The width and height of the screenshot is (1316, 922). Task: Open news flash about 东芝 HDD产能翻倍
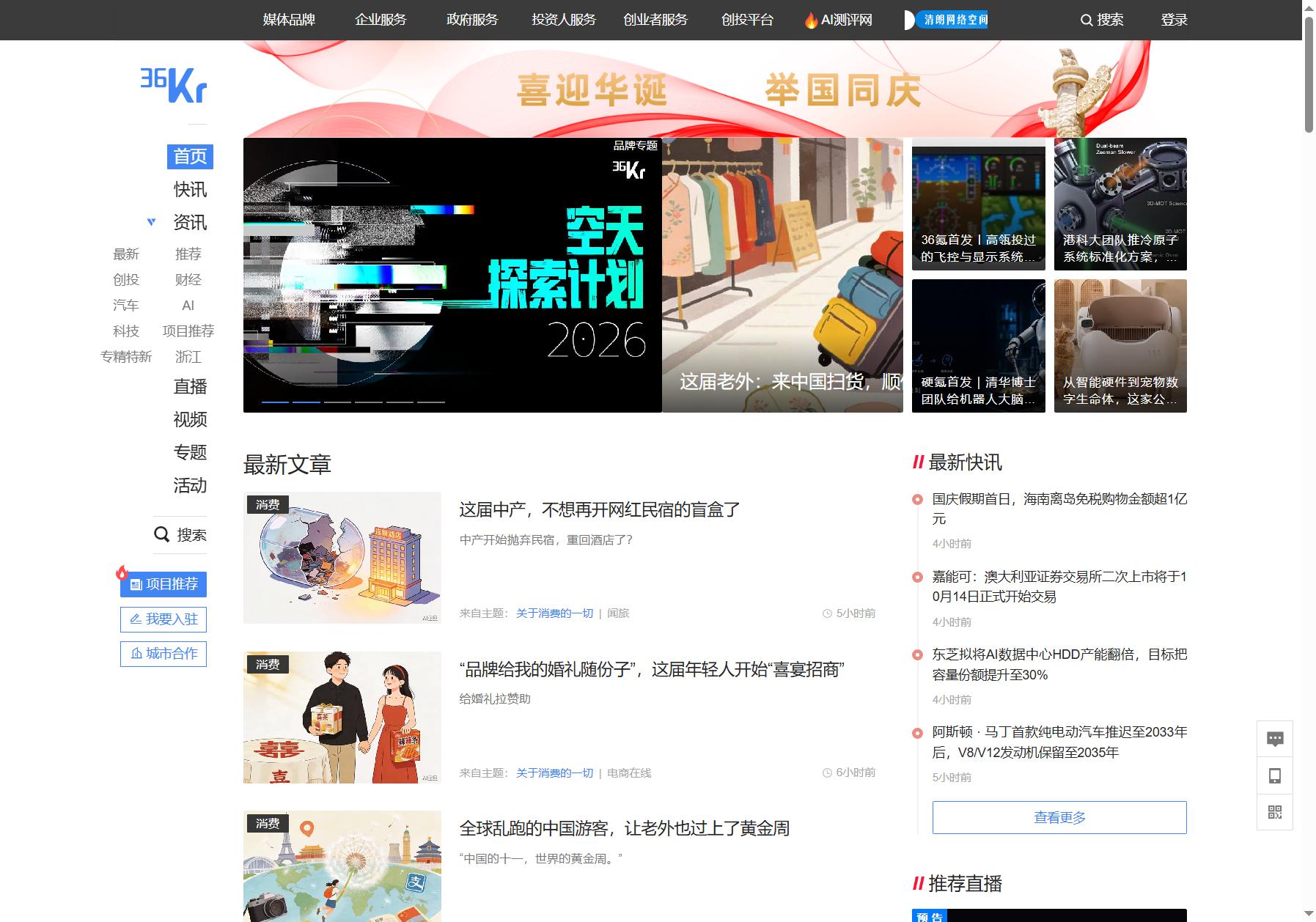pyautogui.click(x=1059, y=664)
